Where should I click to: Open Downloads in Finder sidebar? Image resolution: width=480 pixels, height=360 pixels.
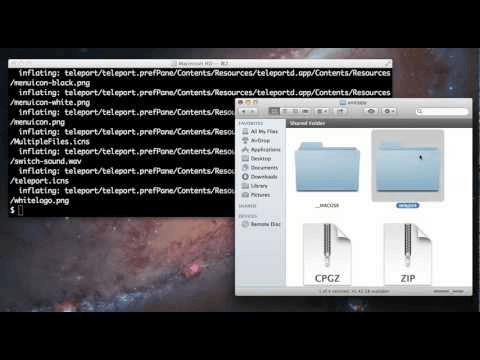pyautogui.click(x=260, y=176)
